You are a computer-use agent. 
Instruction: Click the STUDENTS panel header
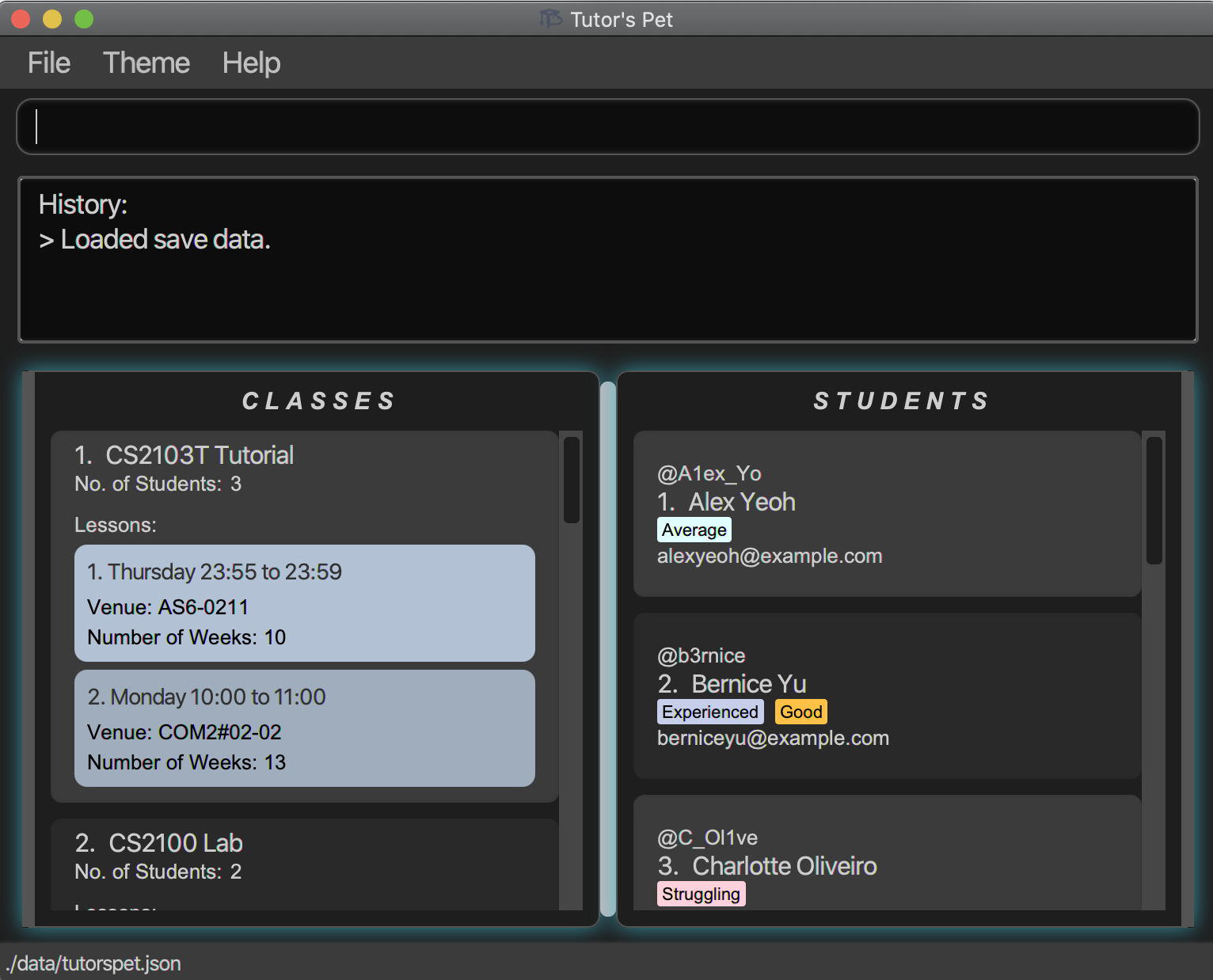(901, 401)
